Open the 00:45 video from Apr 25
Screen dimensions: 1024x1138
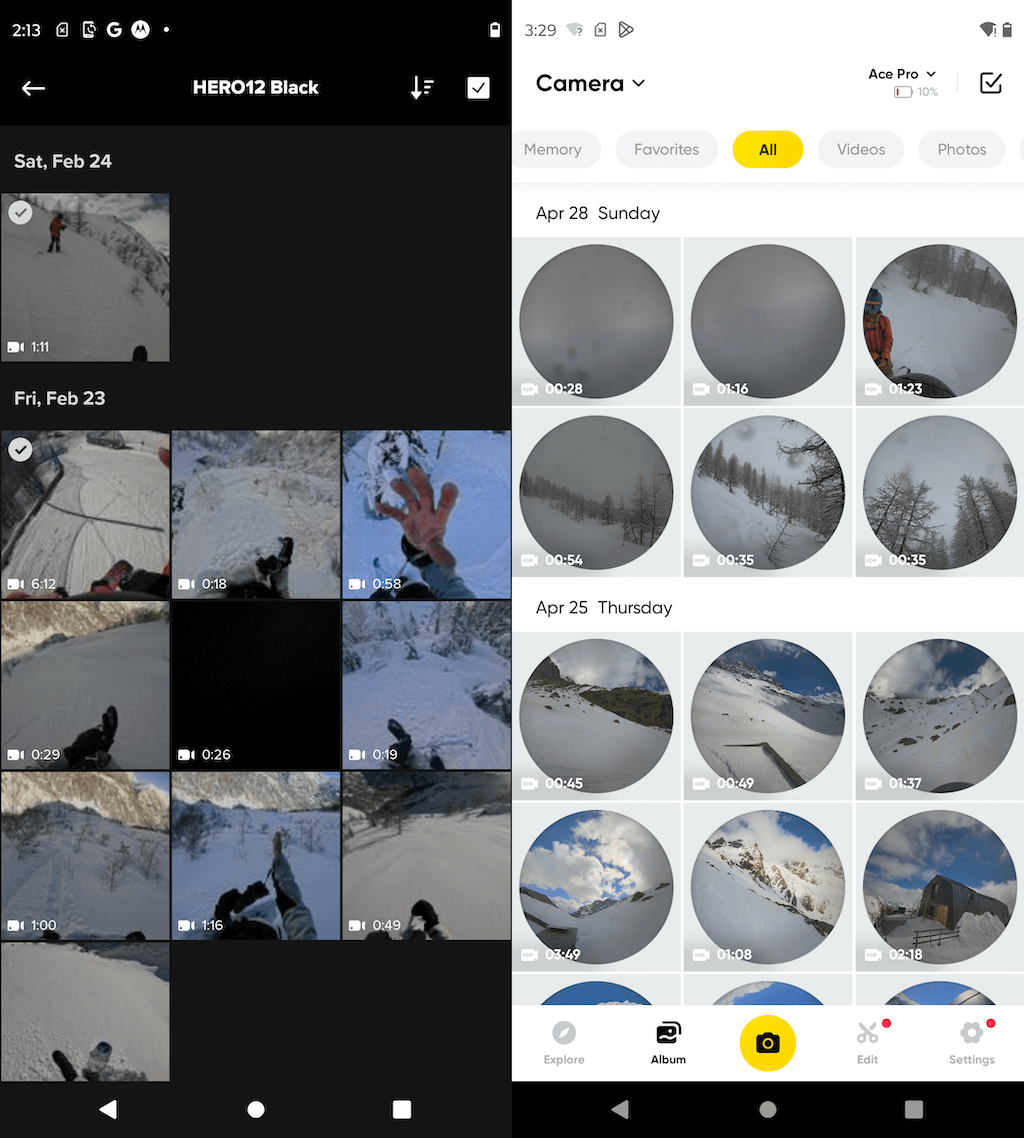[597, 716]
